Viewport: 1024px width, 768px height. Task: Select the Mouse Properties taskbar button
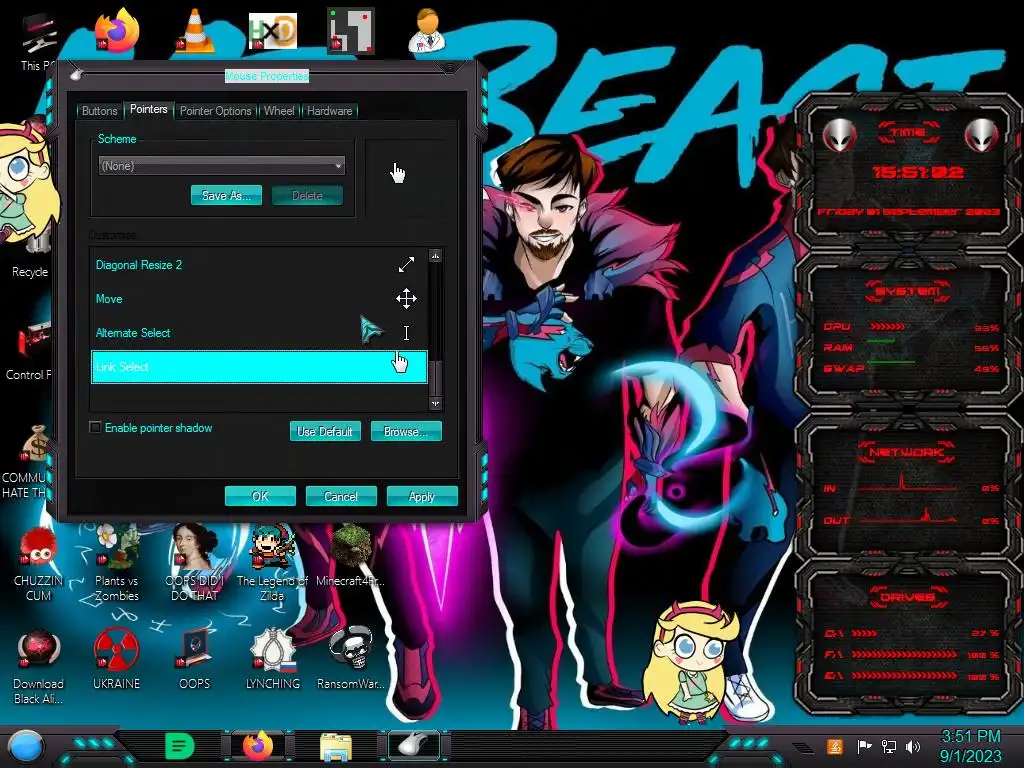coord(415,746)
